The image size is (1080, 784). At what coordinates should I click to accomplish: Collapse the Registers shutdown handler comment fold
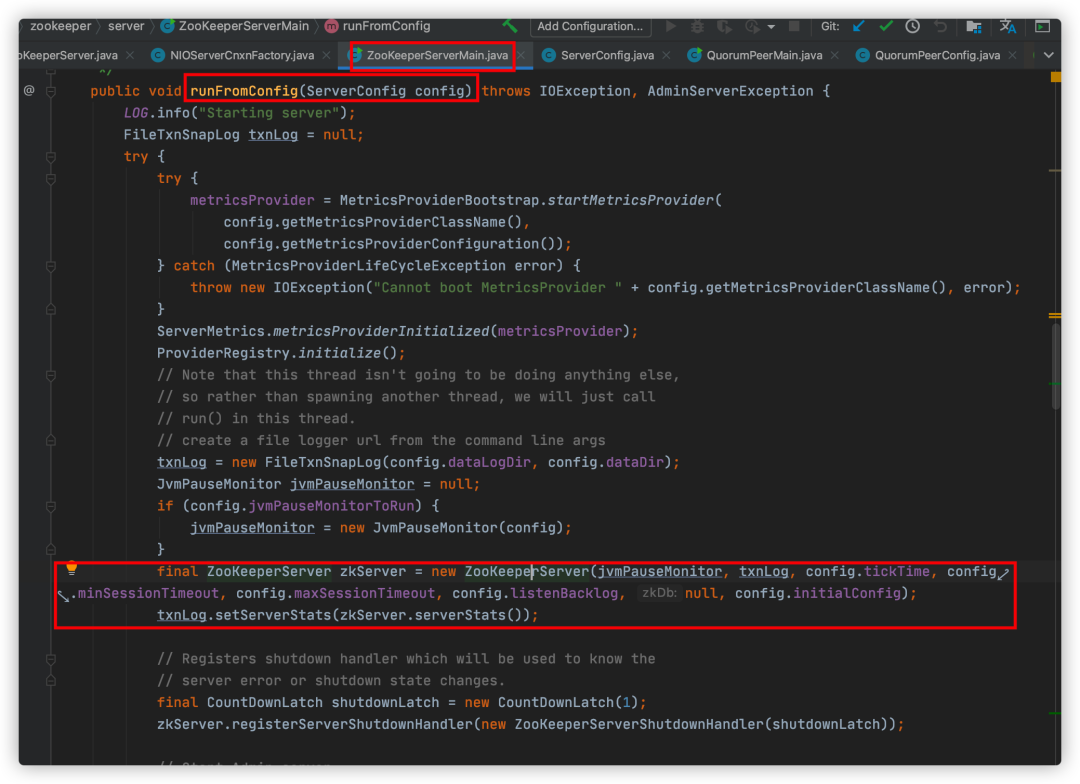[x=50, y=659]
